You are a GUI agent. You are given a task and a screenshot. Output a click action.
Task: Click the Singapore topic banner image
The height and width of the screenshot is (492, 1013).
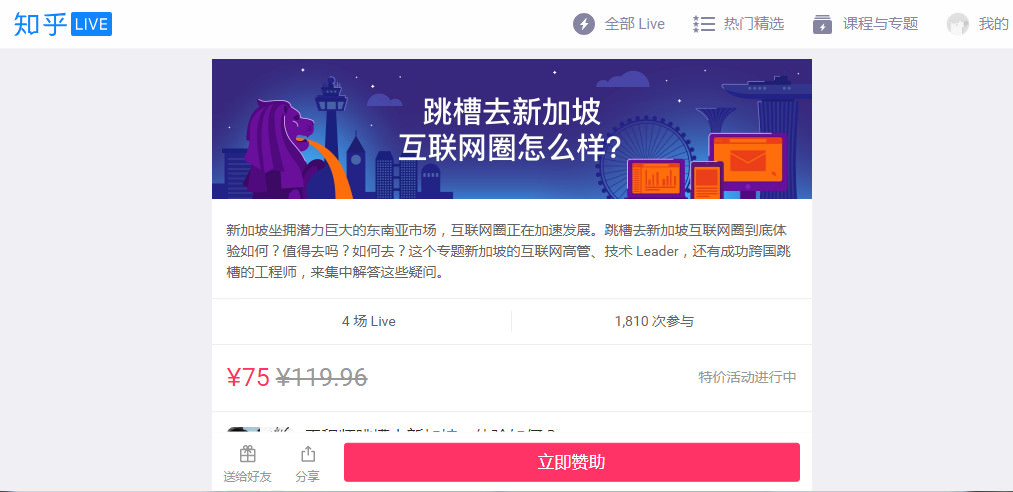(x=512, y=129)
